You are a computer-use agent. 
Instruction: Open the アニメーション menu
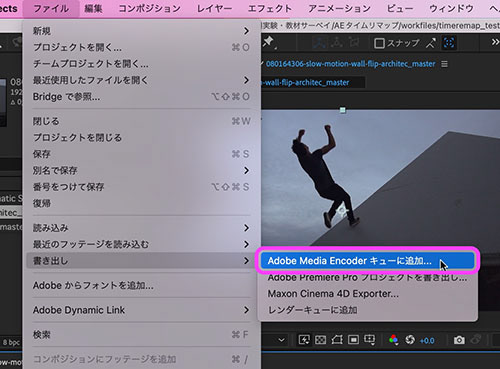(x=339, y=8)
